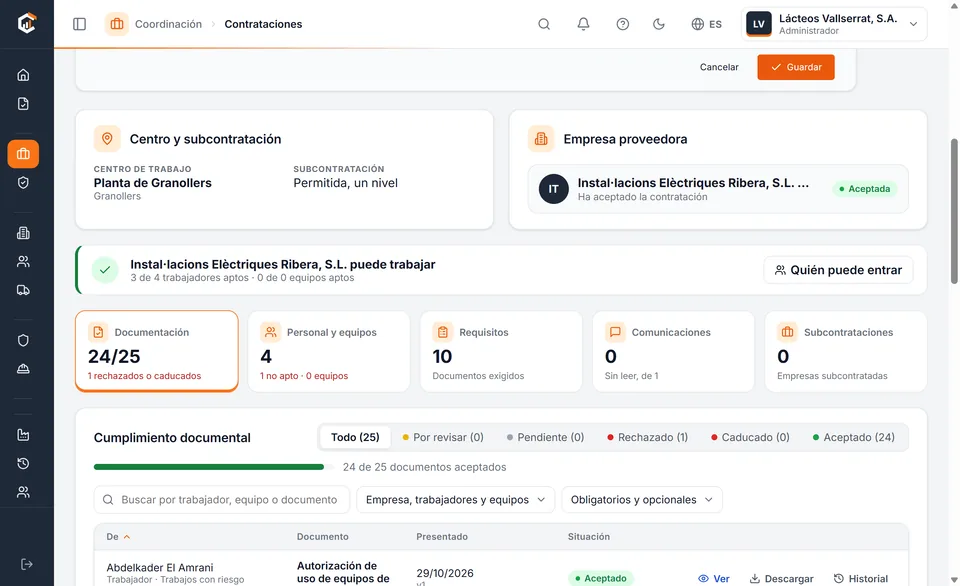Image resolution: width=960 pixels, height=586 pixels.
Task: Go to the home icon in sidebar
Action: [23, 75]
